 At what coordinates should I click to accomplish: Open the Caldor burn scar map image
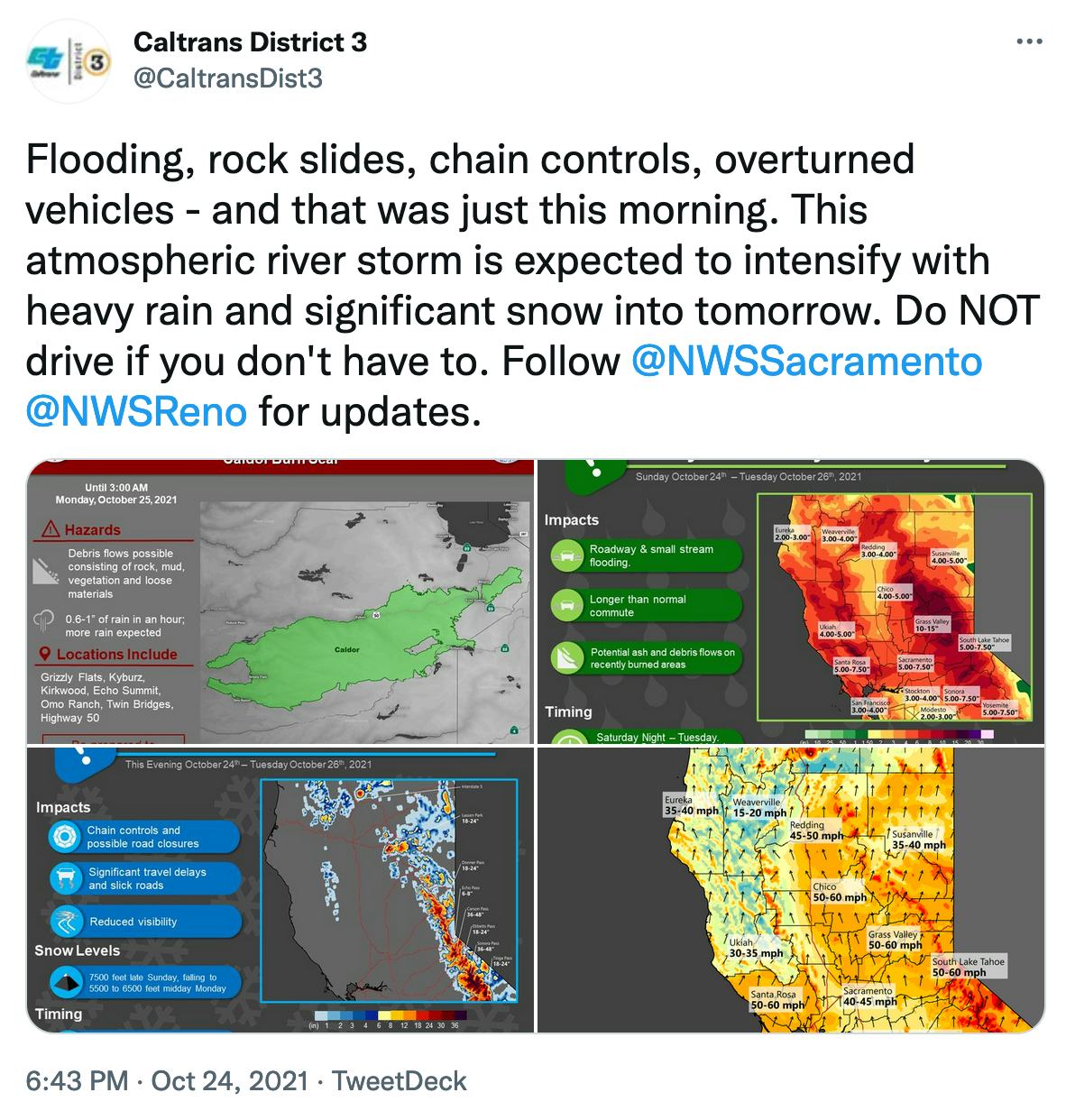pyautogui.click(x=280, y=601)
